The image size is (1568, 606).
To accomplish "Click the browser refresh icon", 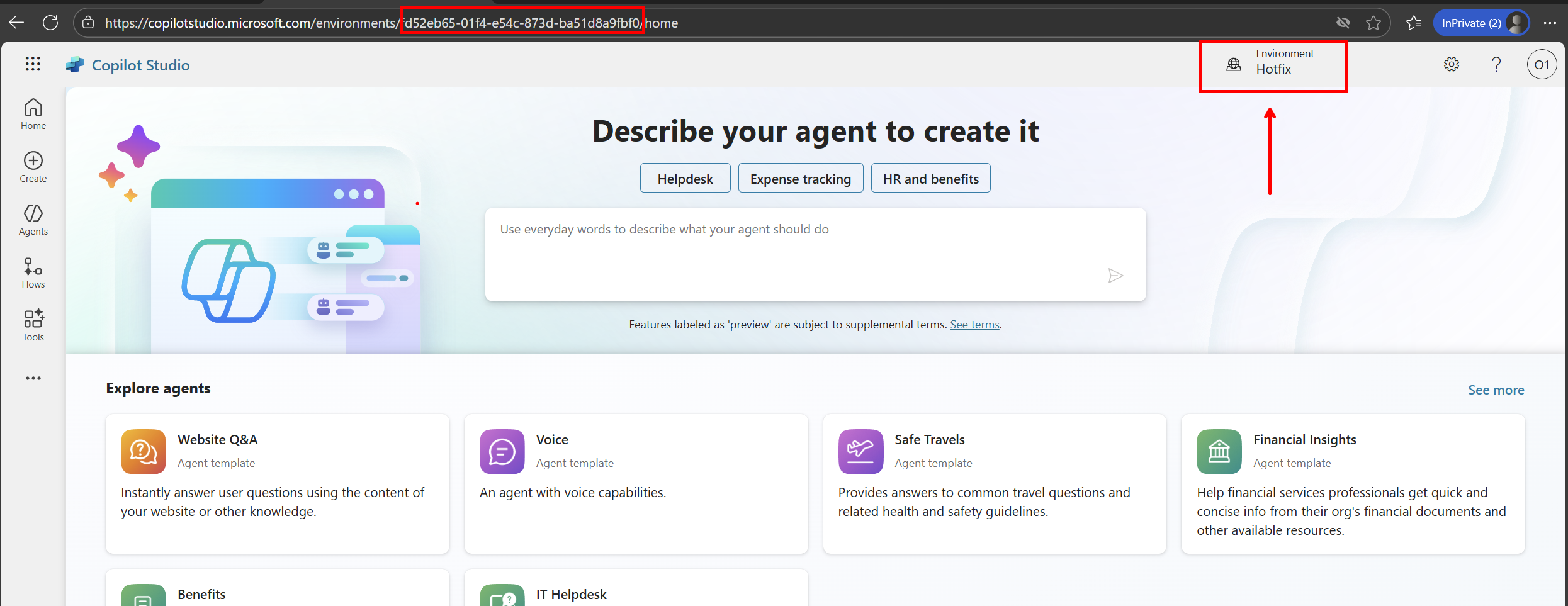I will [x=50, y=23].
